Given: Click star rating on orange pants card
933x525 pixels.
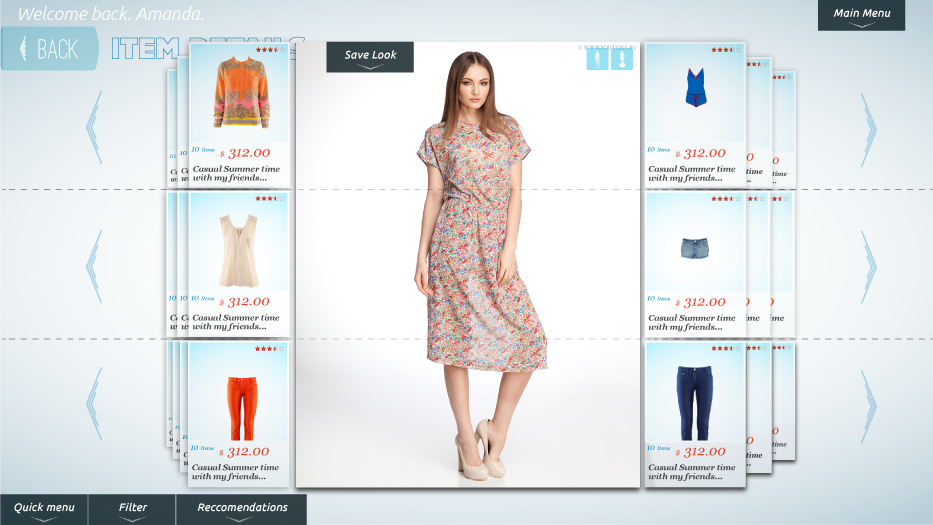Looking at the screenshot, I should [x=270, y=349].
